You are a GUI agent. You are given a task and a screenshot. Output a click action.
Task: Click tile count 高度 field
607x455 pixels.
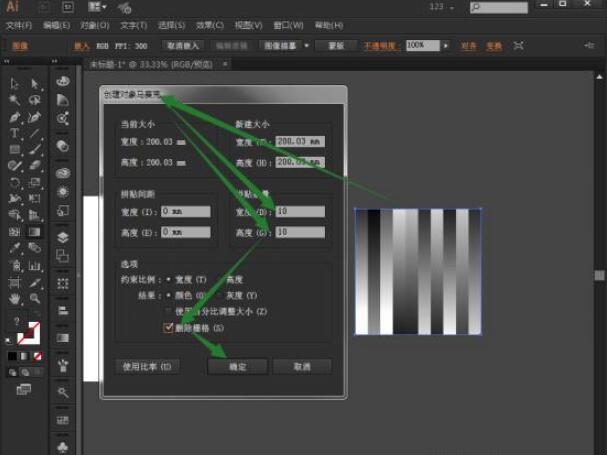(300, 232)
